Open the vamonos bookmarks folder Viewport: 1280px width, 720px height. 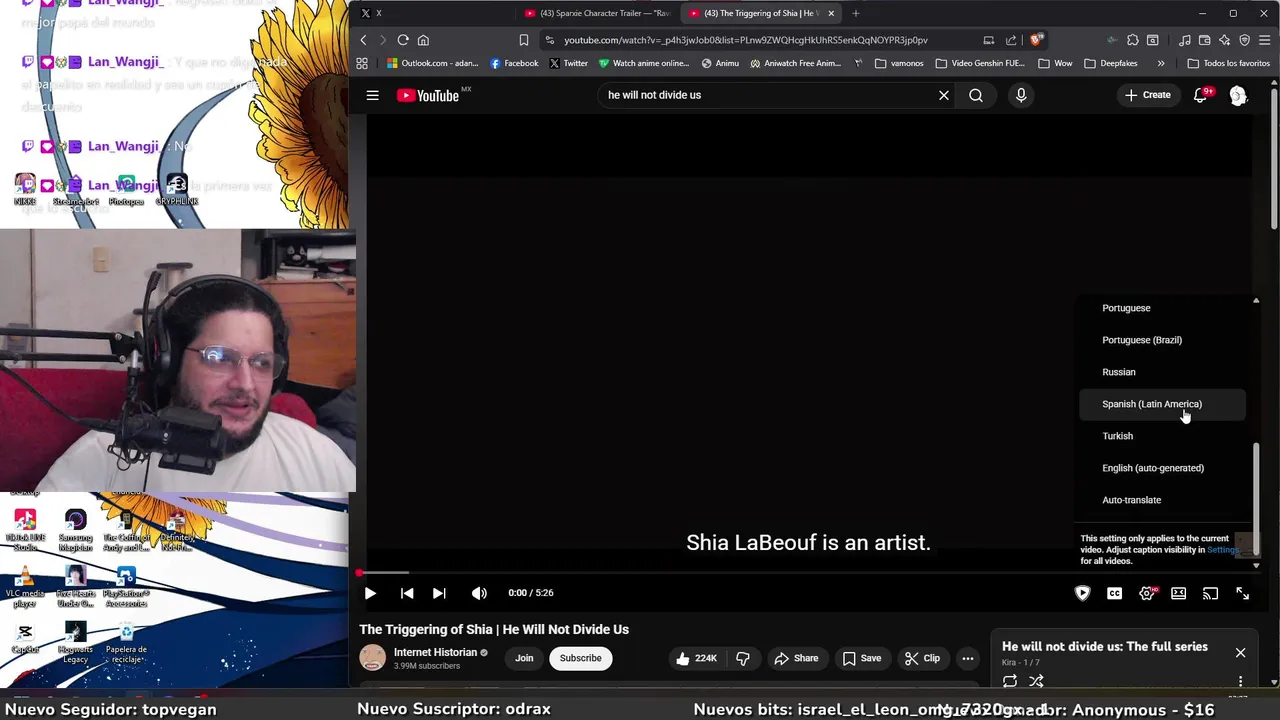[899, 63]
